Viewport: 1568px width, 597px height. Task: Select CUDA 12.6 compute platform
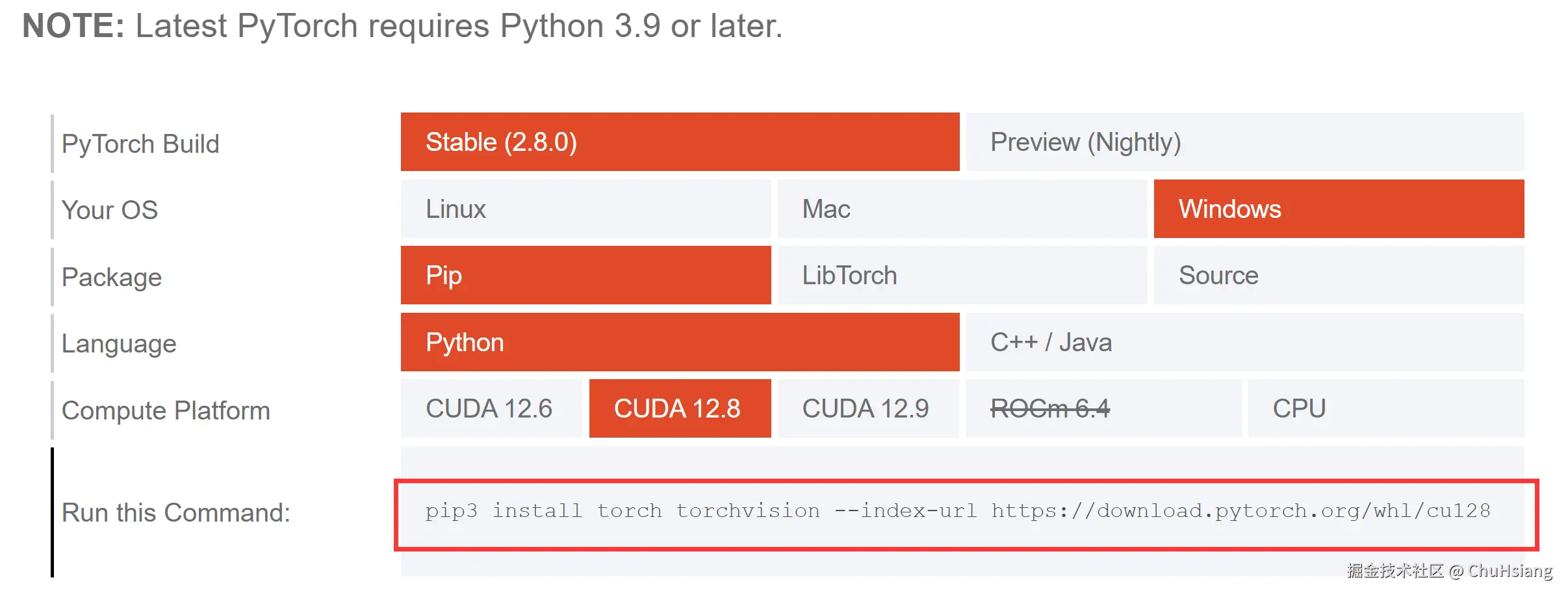click(491, 408)
